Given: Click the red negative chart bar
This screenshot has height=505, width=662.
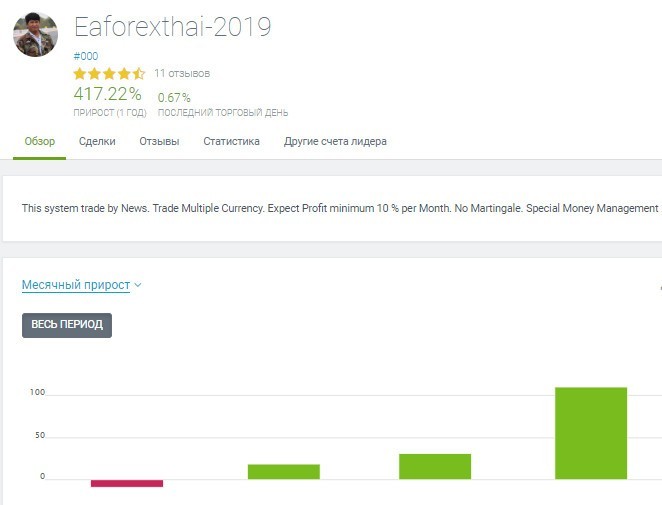Looking at the screenshot, I should (x=127, y=483).
